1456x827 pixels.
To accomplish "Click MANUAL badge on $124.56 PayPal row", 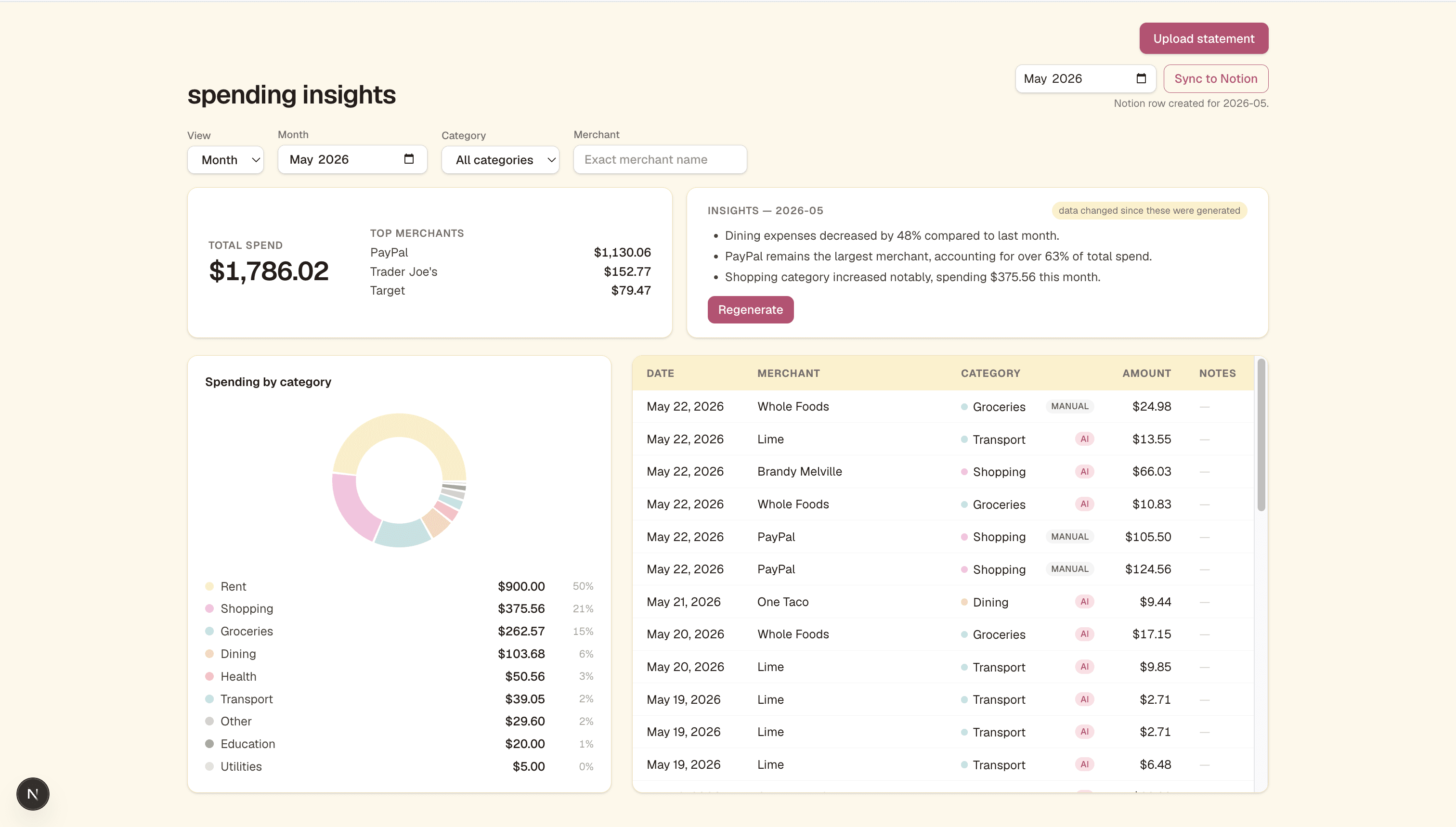I will 1069,569.
